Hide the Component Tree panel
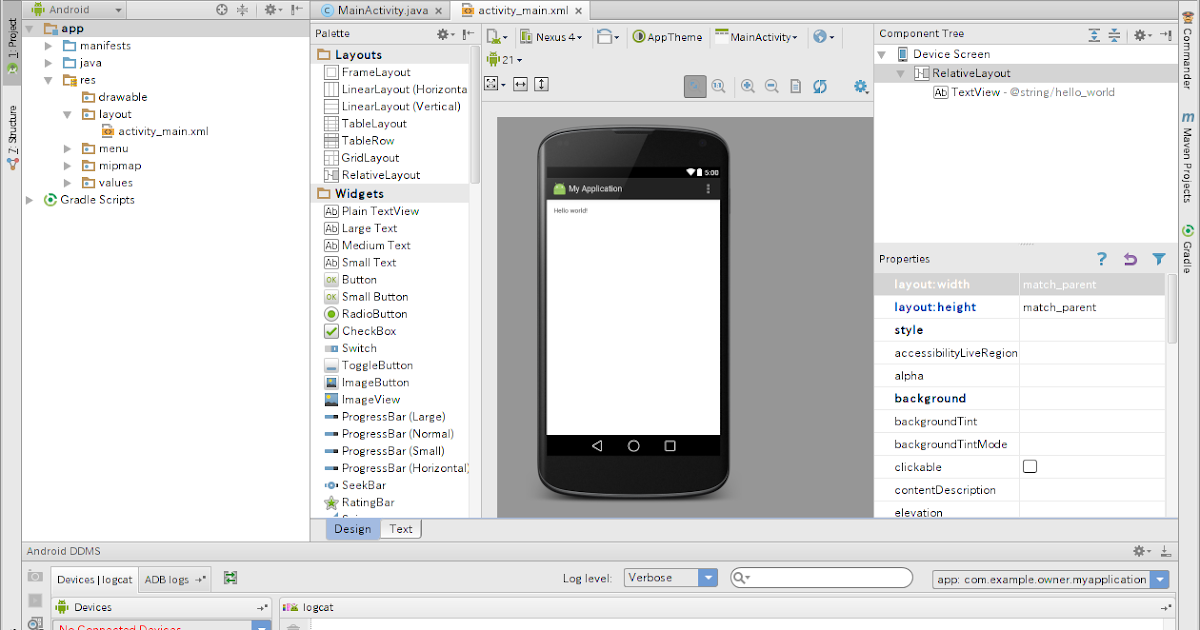The width and height of the screenshot is (1200, 630). [1166, 35]
